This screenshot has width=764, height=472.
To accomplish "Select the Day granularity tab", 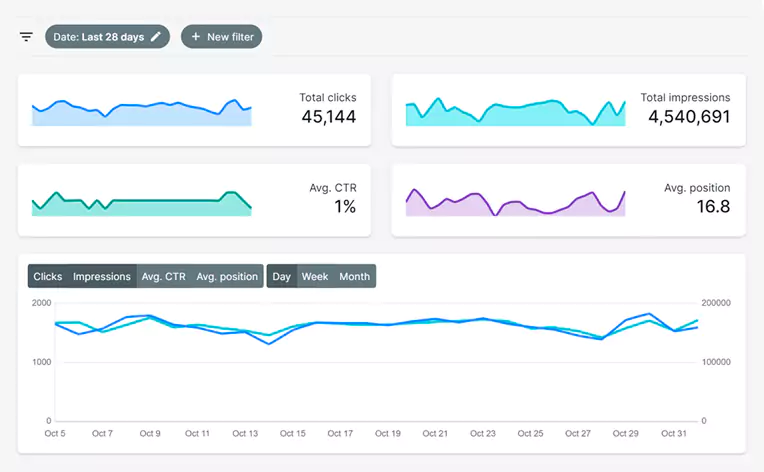I will pyautogui.click(x=282, y=276).
